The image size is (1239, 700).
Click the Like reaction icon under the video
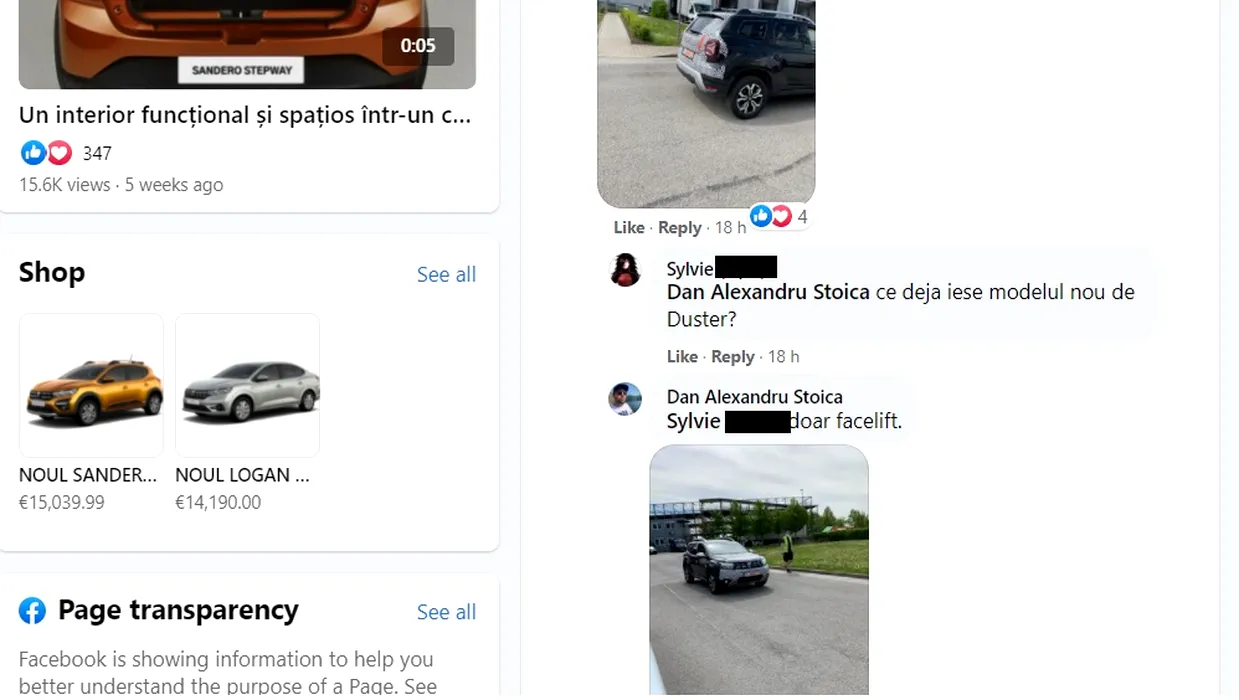[33, 152]
